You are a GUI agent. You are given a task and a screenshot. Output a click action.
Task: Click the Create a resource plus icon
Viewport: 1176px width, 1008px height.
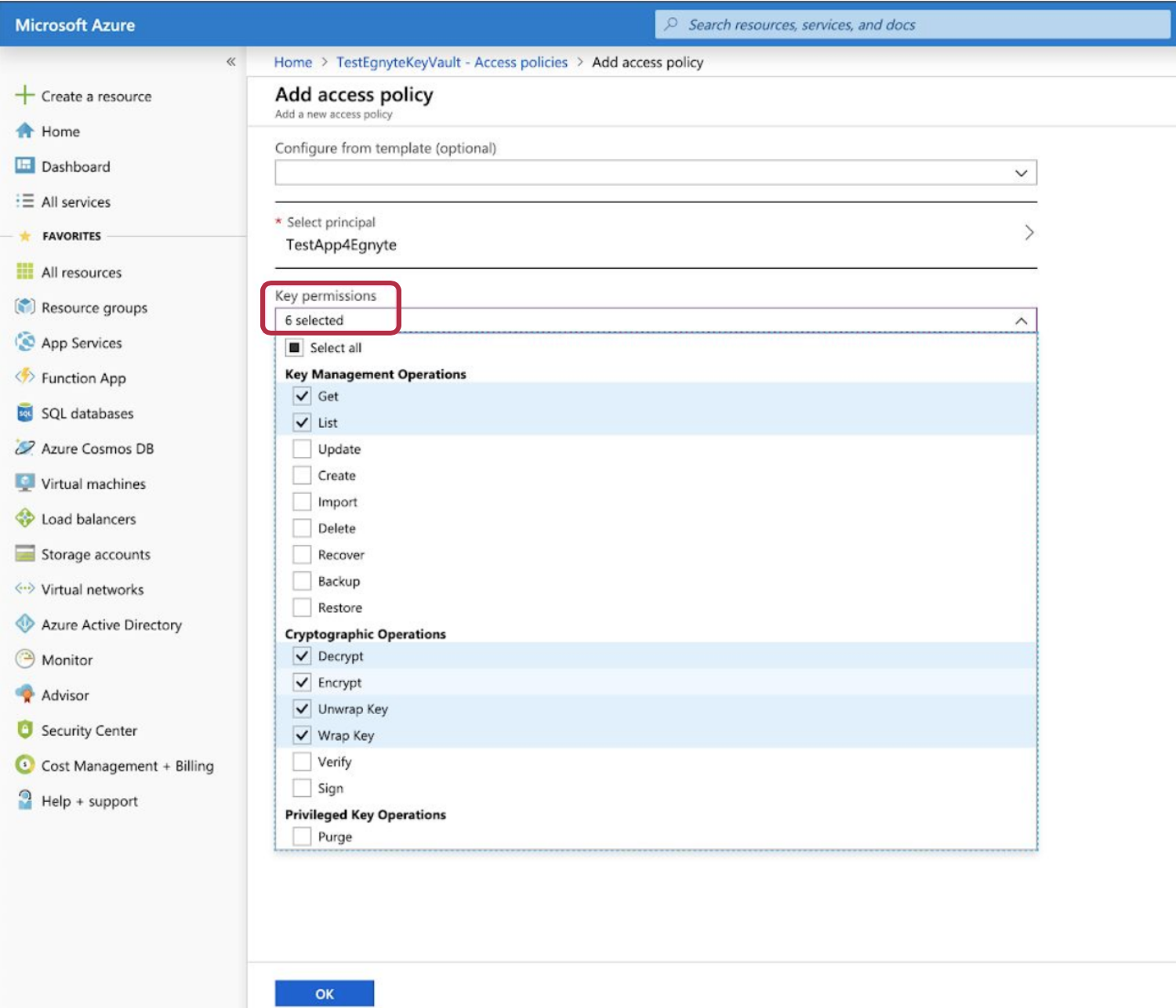(x=25, y=95)
